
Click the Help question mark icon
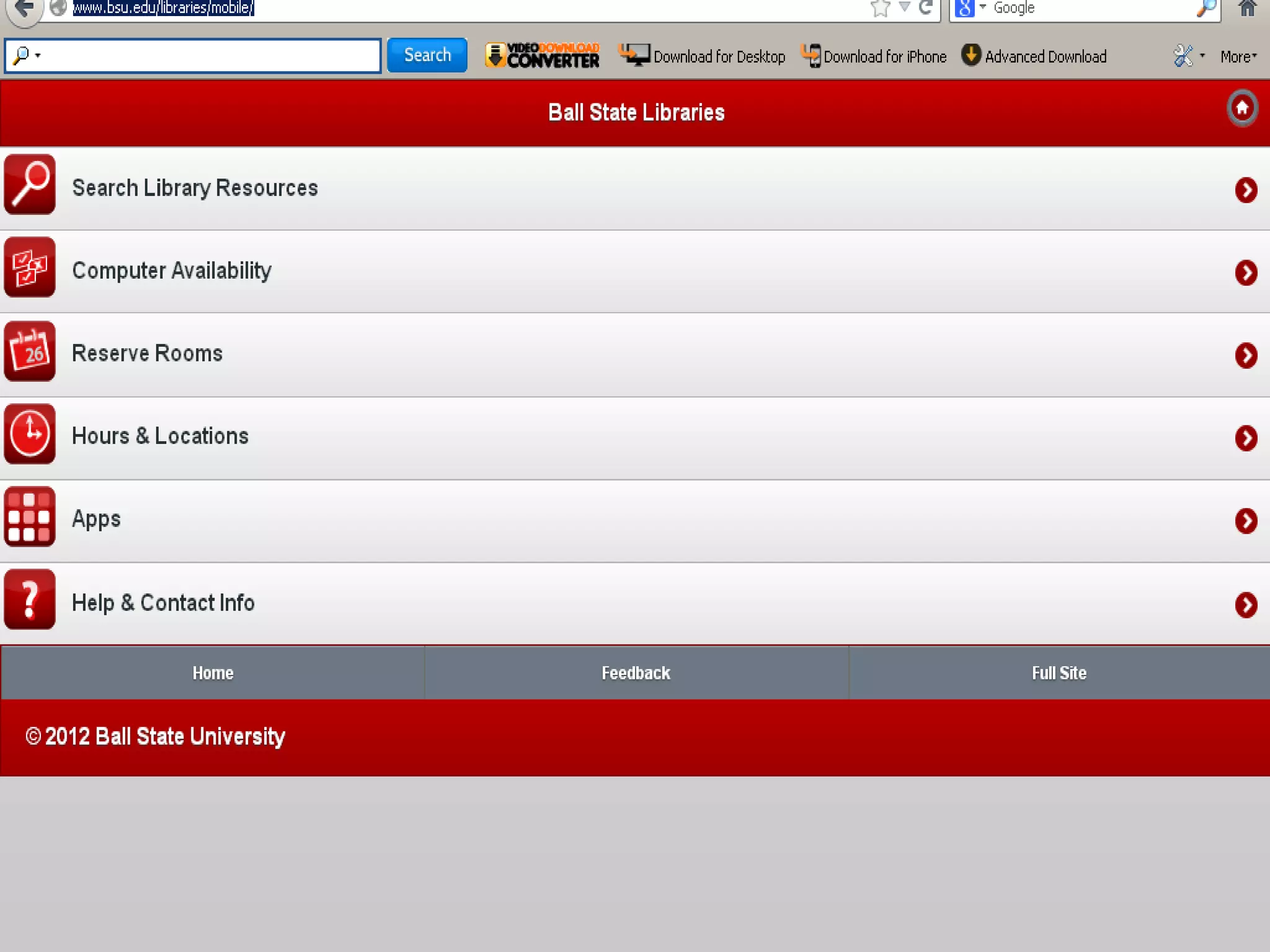pos(30,600)
